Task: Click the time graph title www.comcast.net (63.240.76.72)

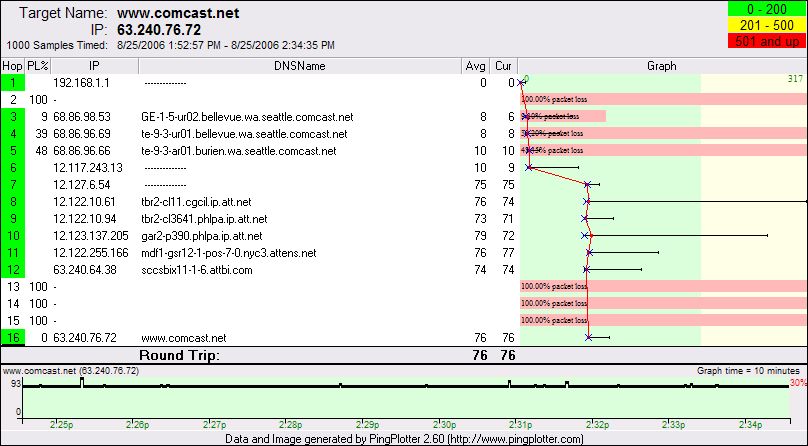Action: coord(71,371)
